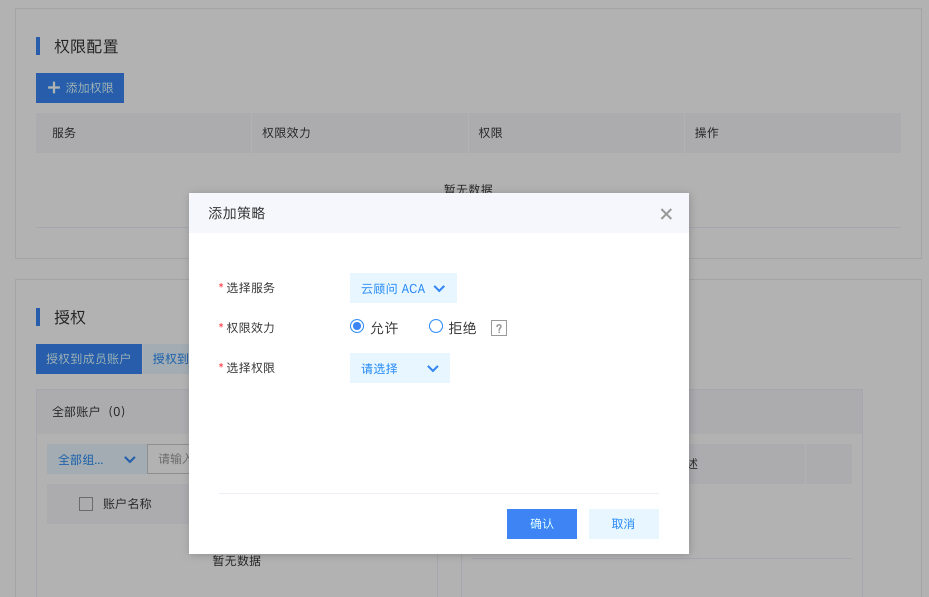The width and height of the screenshot is (929, 597).
Task: Click the 全部账户 (0) panel header
Action: point(89,412)
